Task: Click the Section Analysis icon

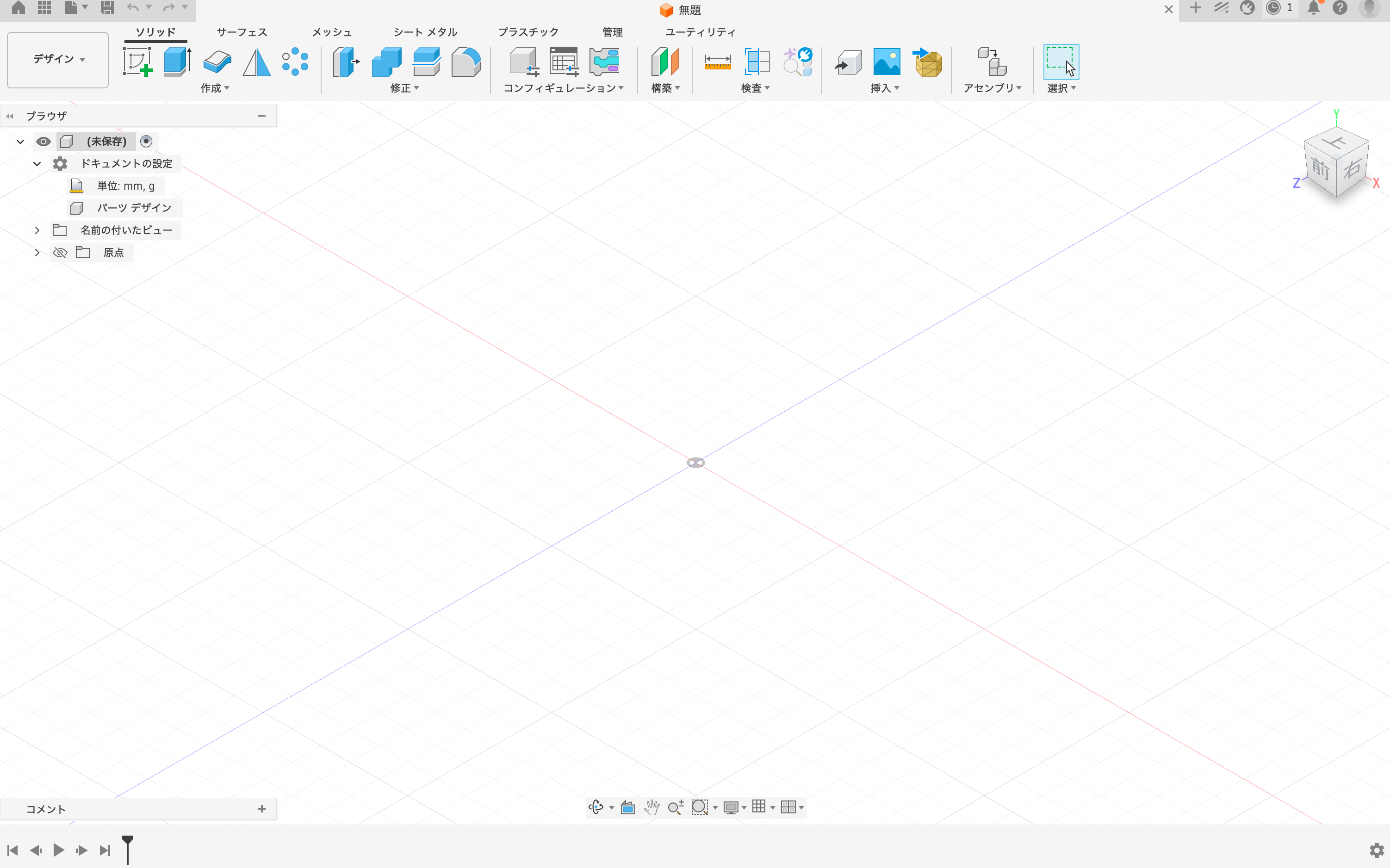Action: 757,62
